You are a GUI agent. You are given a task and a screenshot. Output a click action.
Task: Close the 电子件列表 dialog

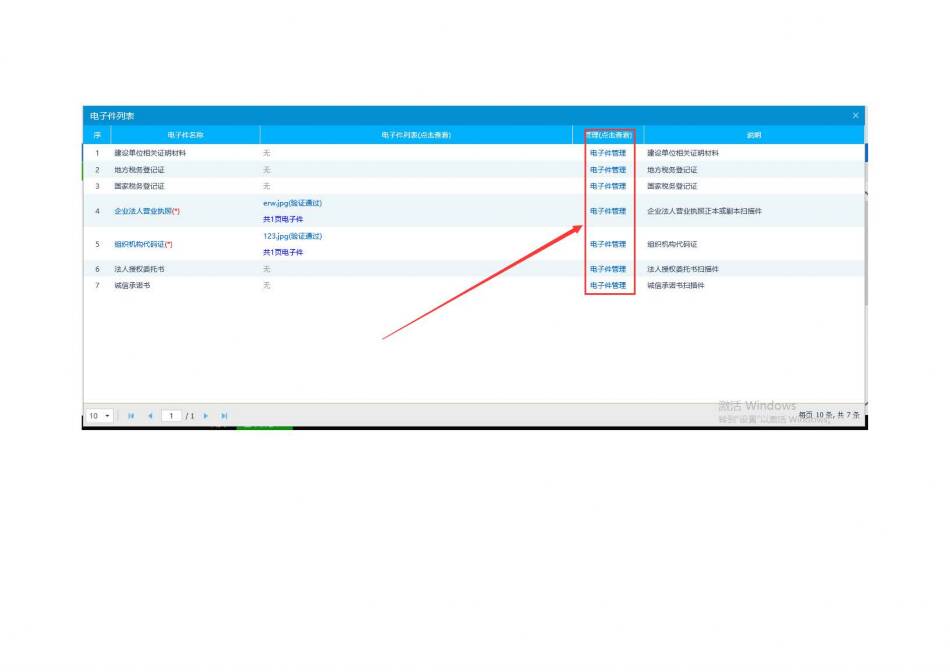coord(855,116)
